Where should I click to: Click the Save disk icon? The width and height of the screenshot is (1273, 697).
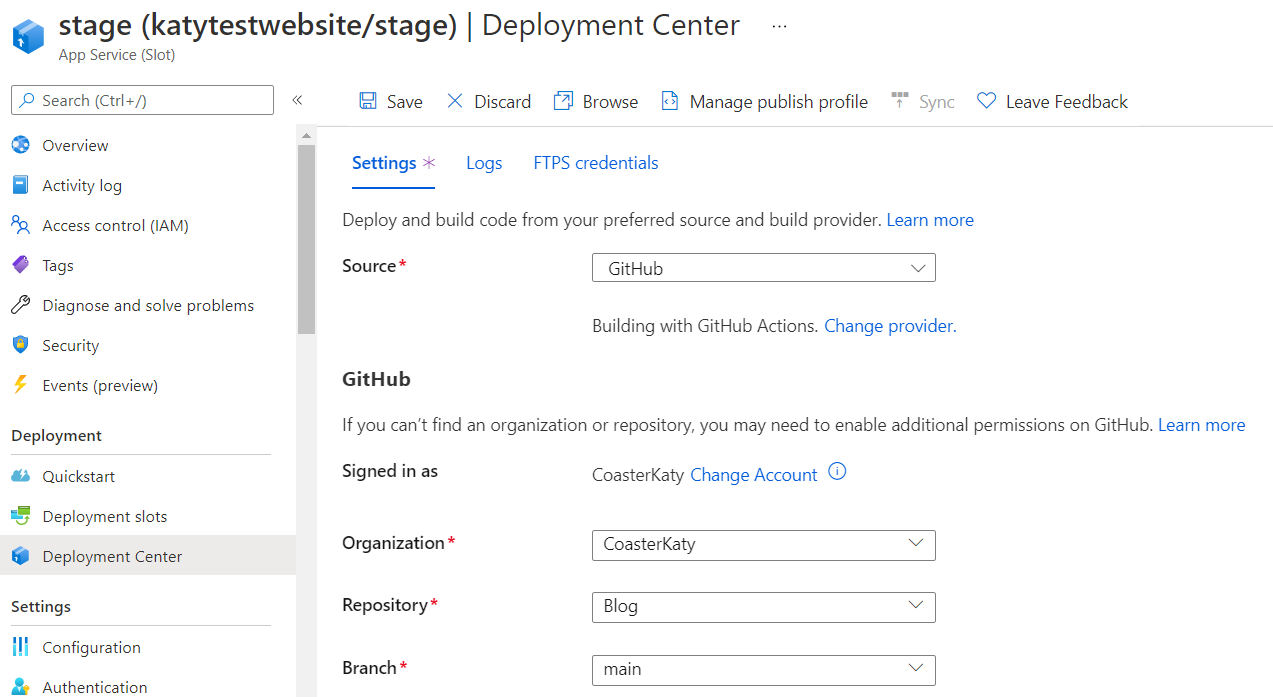(x=368, y=101)
